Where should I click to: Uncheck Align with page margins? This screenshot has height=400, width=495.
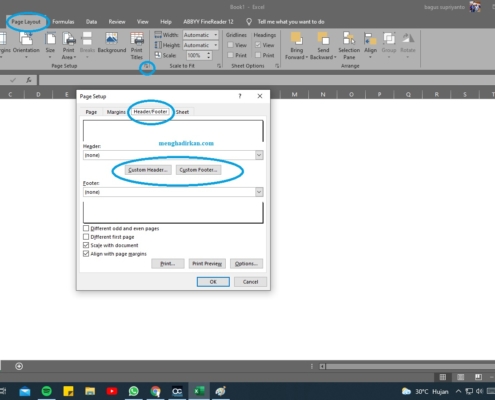coord(86,254)
